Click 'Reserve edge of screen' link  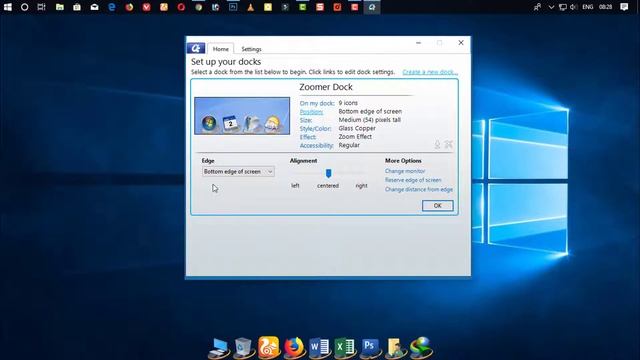[x=413, y=180]
